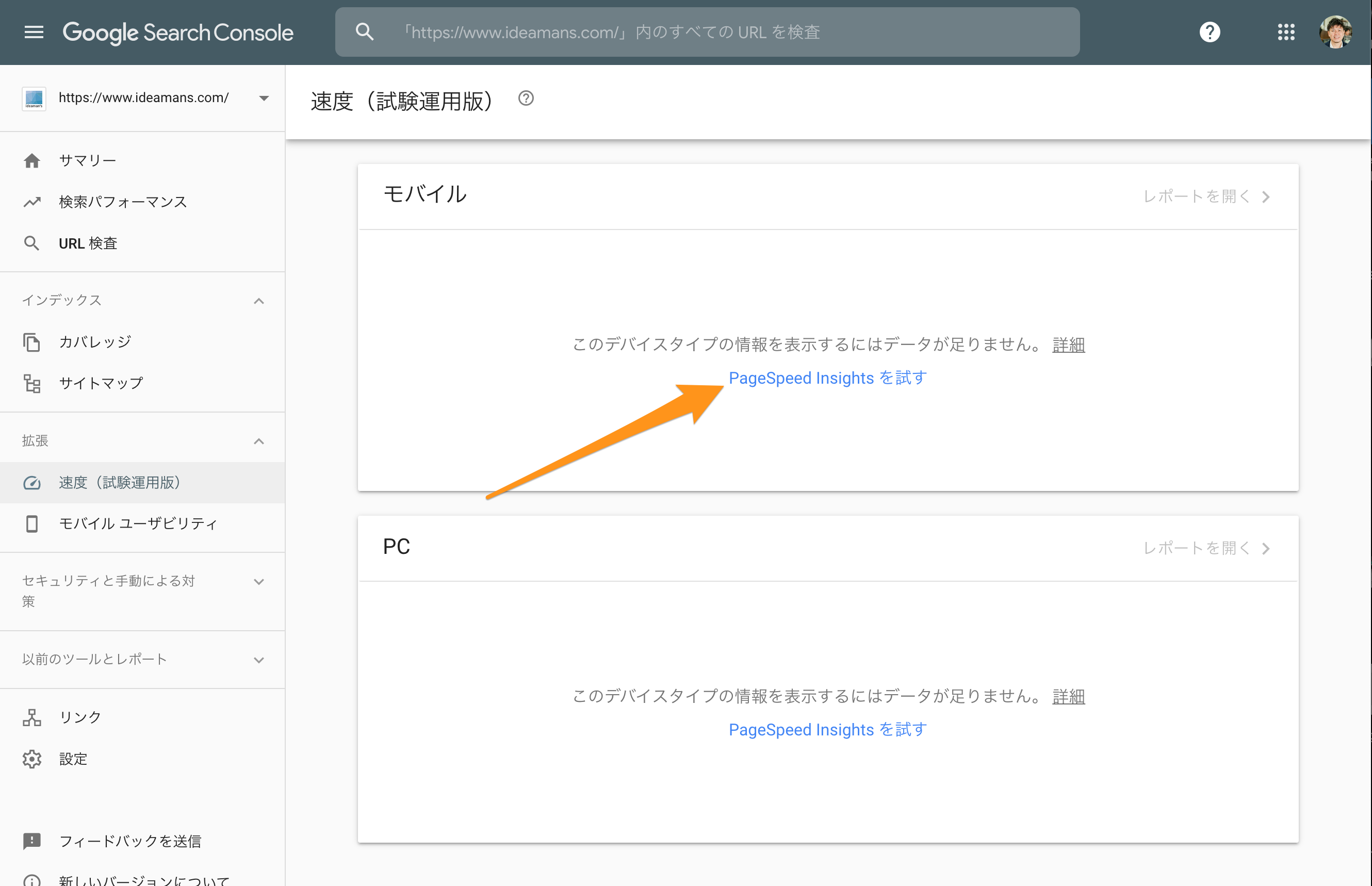Open the user account avatar
The height and width of the screenshot is (886, 1372).
[1336, 32]
